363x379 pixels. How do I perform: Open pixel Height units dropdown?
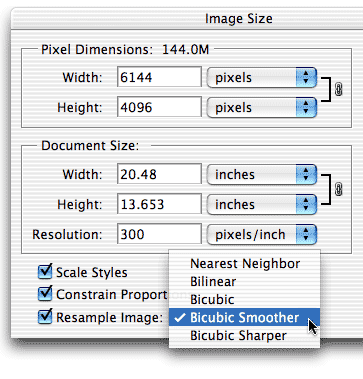pos(262,108)
